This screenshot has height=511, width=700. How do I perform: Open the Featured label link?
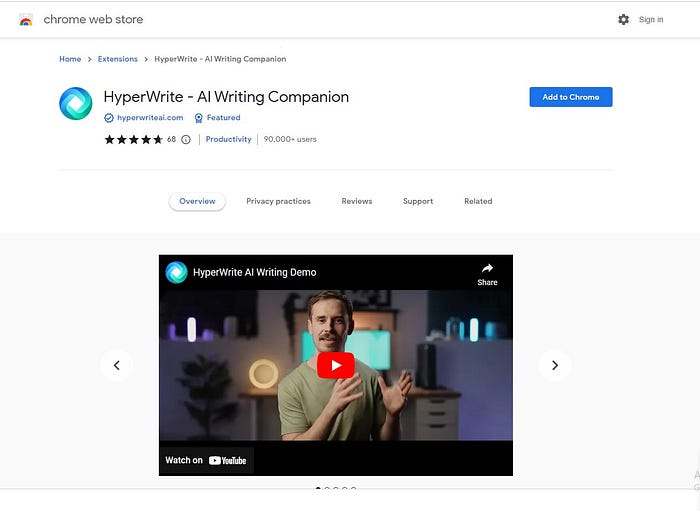(x=223, y=117)
